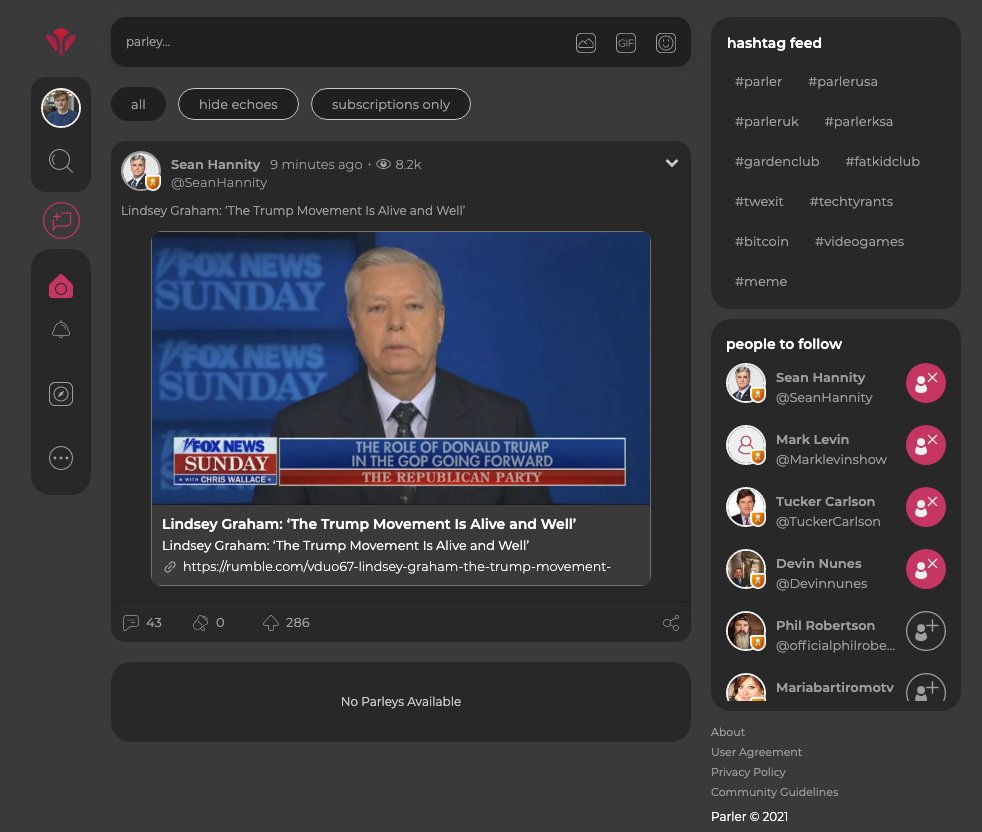Click the @TuckerCarlson handle

coord(828,521)
